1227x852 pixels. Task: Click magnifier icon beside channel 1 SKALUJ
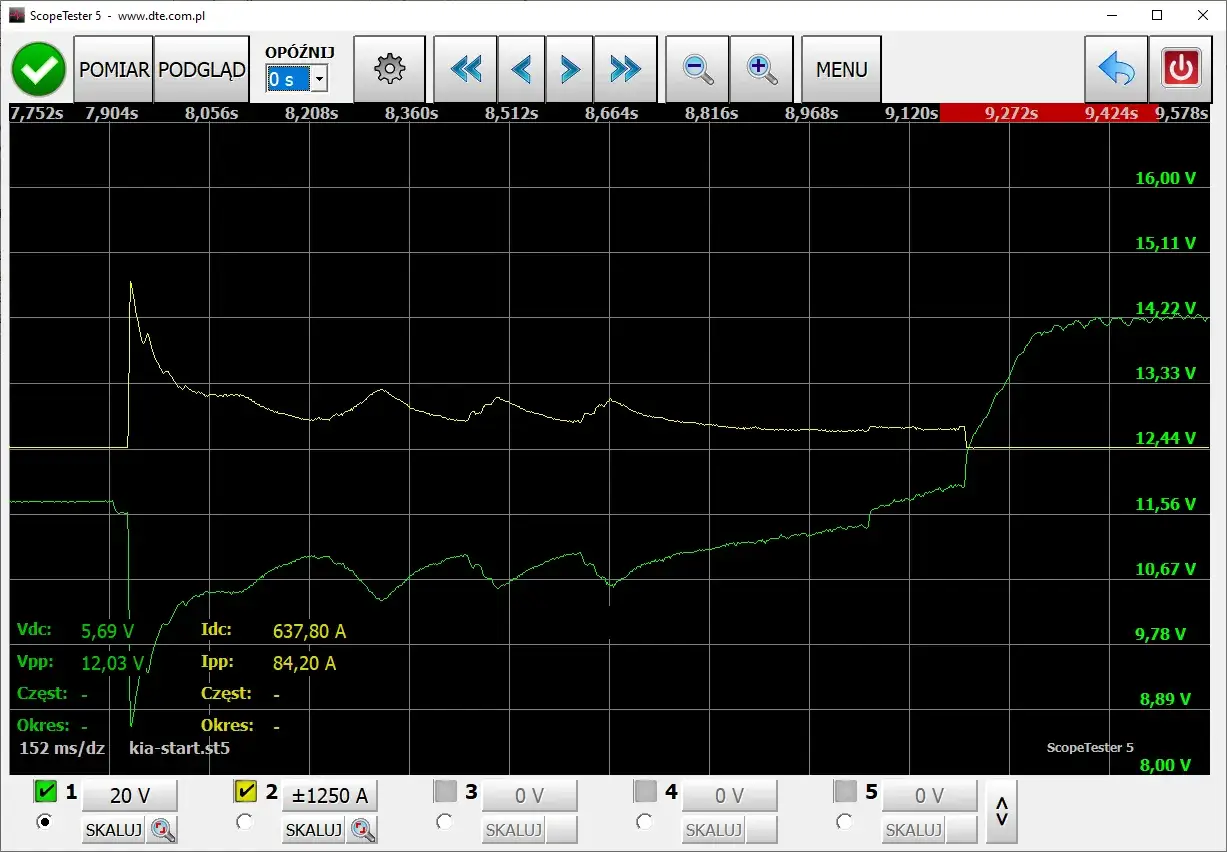click(162, 829)
